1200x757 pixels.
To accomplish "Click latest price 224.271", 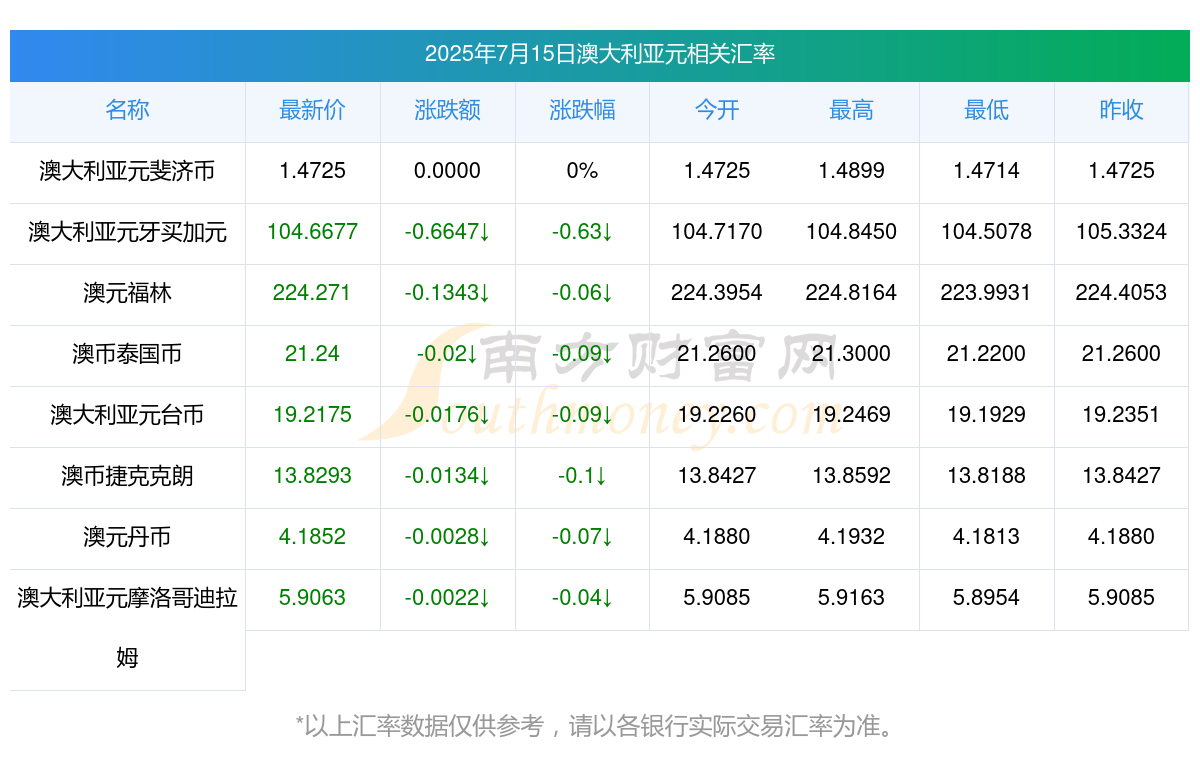I will [312, 293].
